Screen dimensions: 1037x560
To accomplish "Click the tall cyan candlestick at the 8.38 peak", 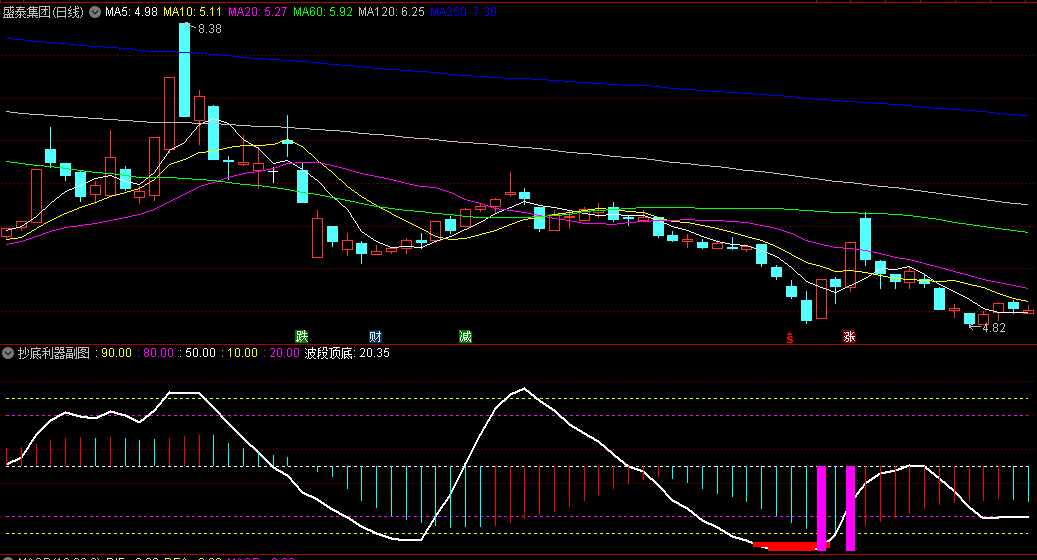I will point(184,70).
